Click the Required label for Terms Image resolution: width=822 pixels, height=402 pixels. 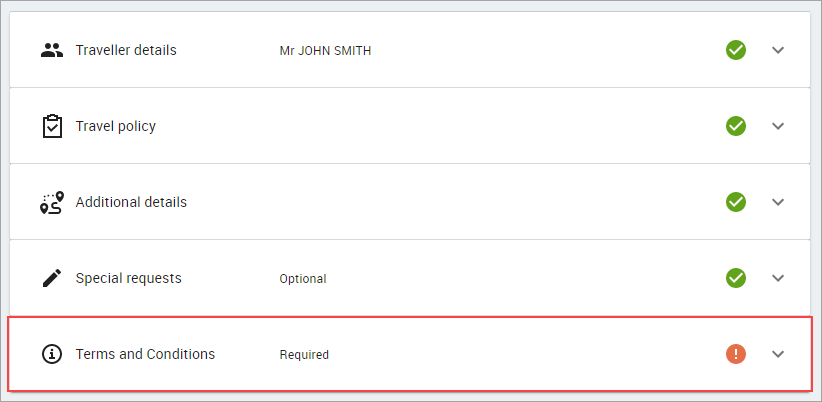click(304, 355)
